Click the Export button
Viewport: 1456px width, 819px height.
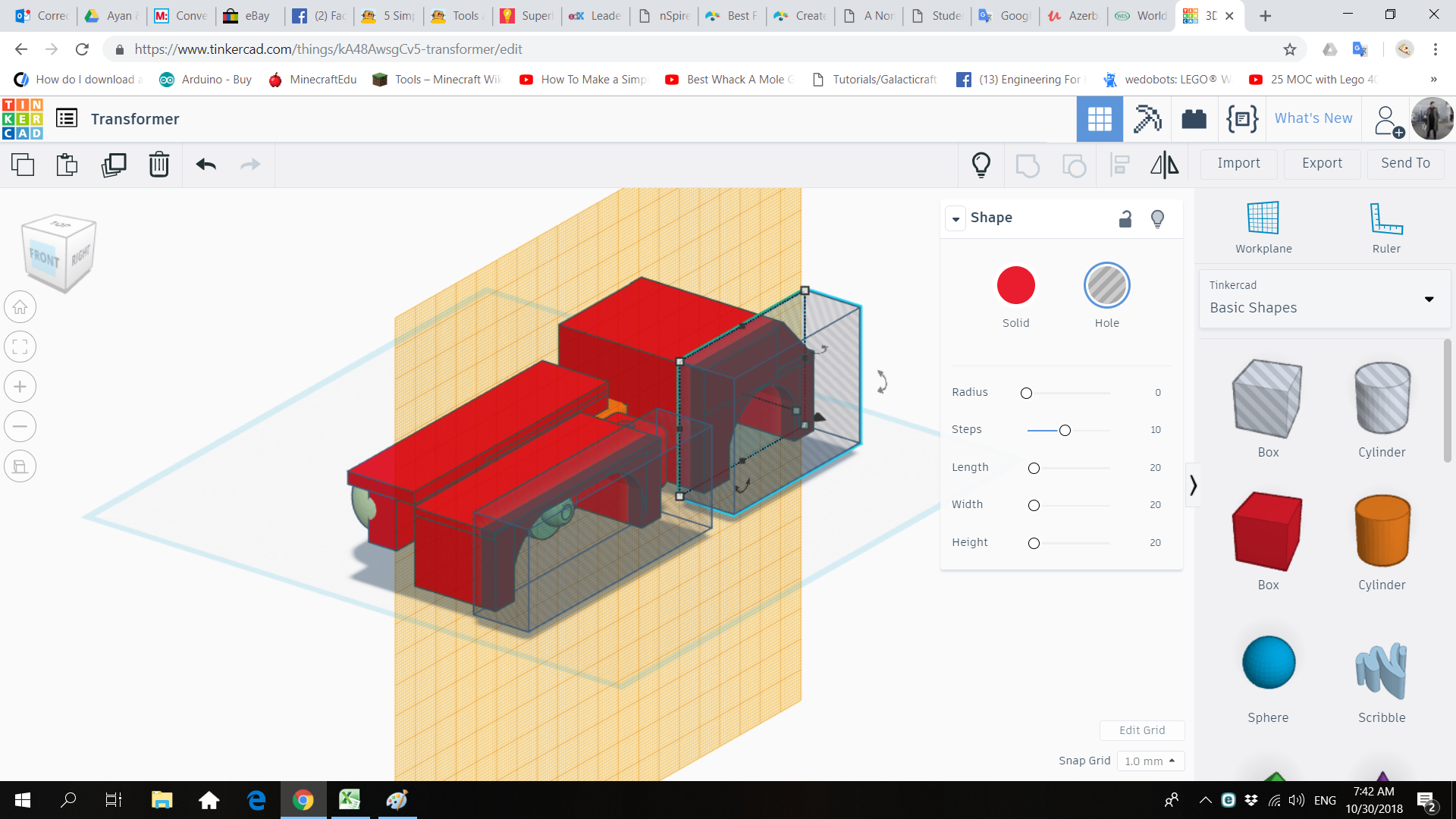tap(1322, 163)
